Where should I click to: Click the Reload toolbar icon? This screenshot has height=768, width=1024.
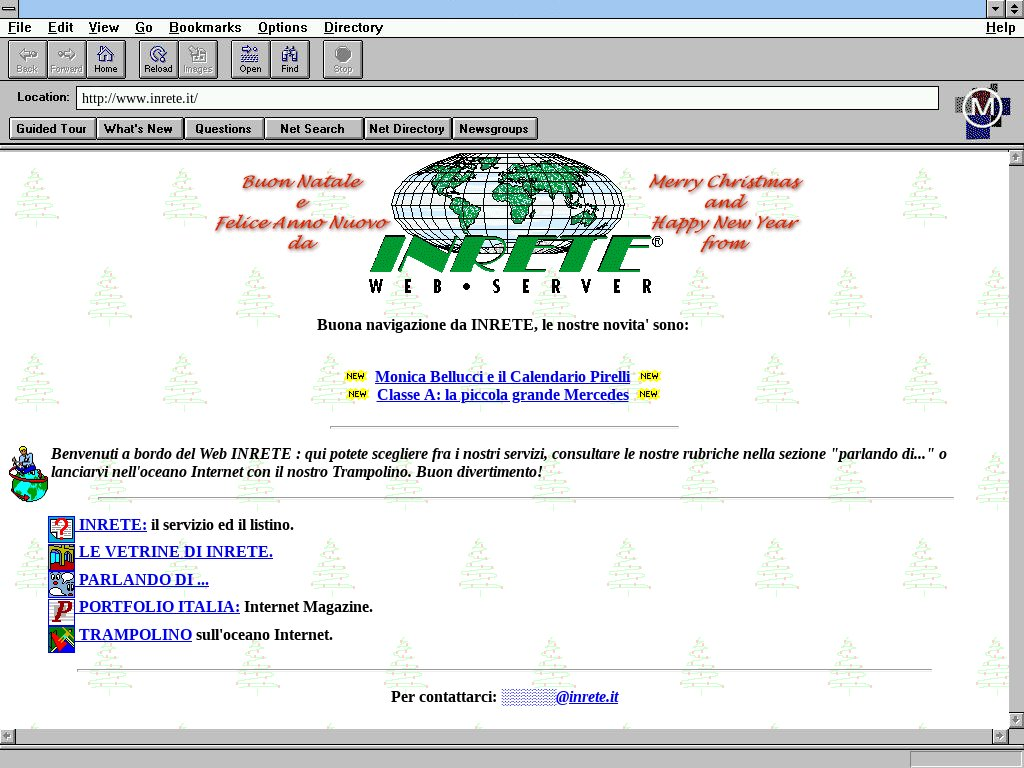tap(158, 59)
